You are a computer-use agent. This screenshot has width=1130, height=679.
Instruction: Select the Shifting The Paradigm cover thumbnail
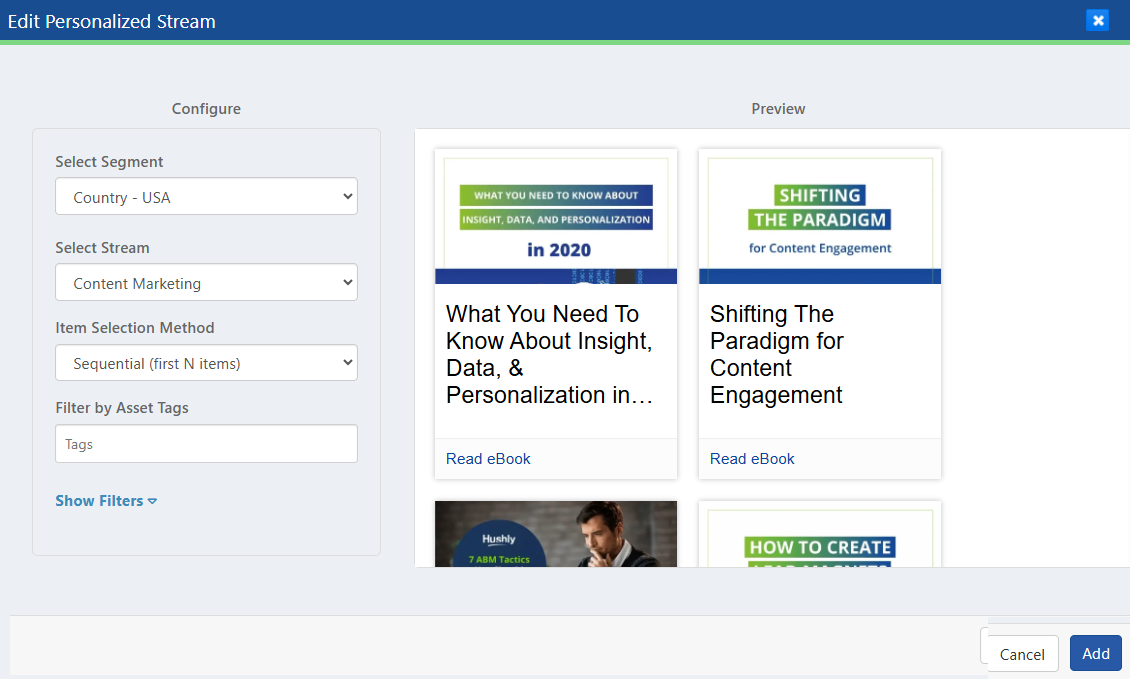coord(819,216)
